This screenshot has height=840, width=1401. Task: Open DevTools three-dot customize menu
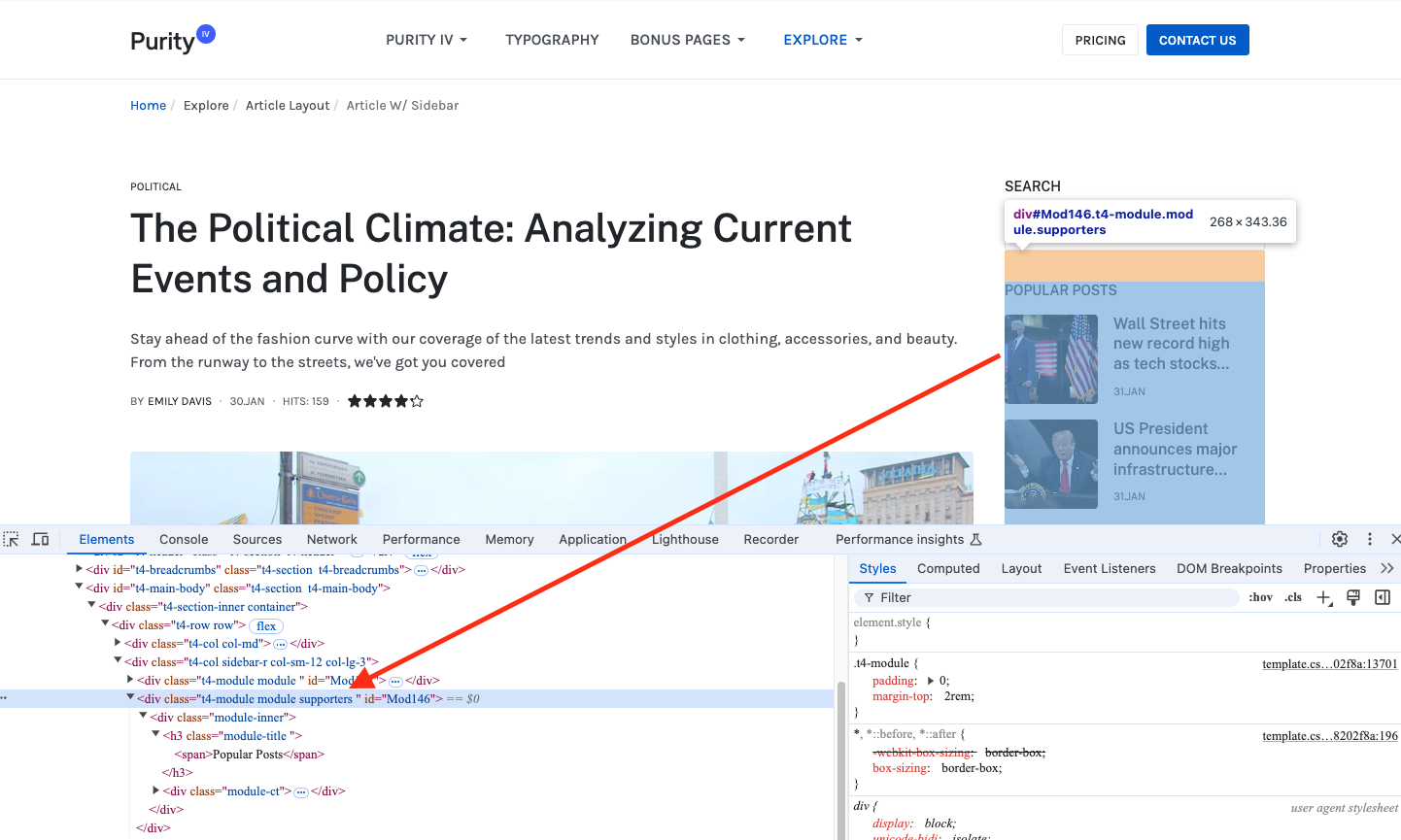pos(1370,539)
